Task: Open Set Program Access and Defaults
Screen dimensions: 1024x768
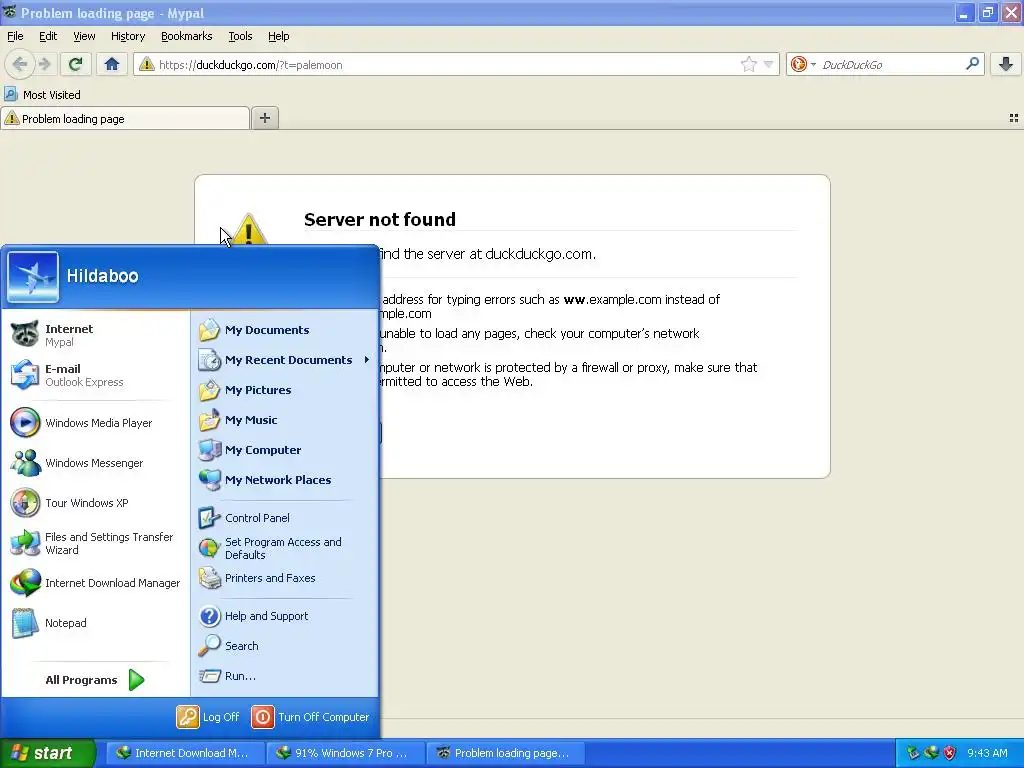Action: coord(285,549)
